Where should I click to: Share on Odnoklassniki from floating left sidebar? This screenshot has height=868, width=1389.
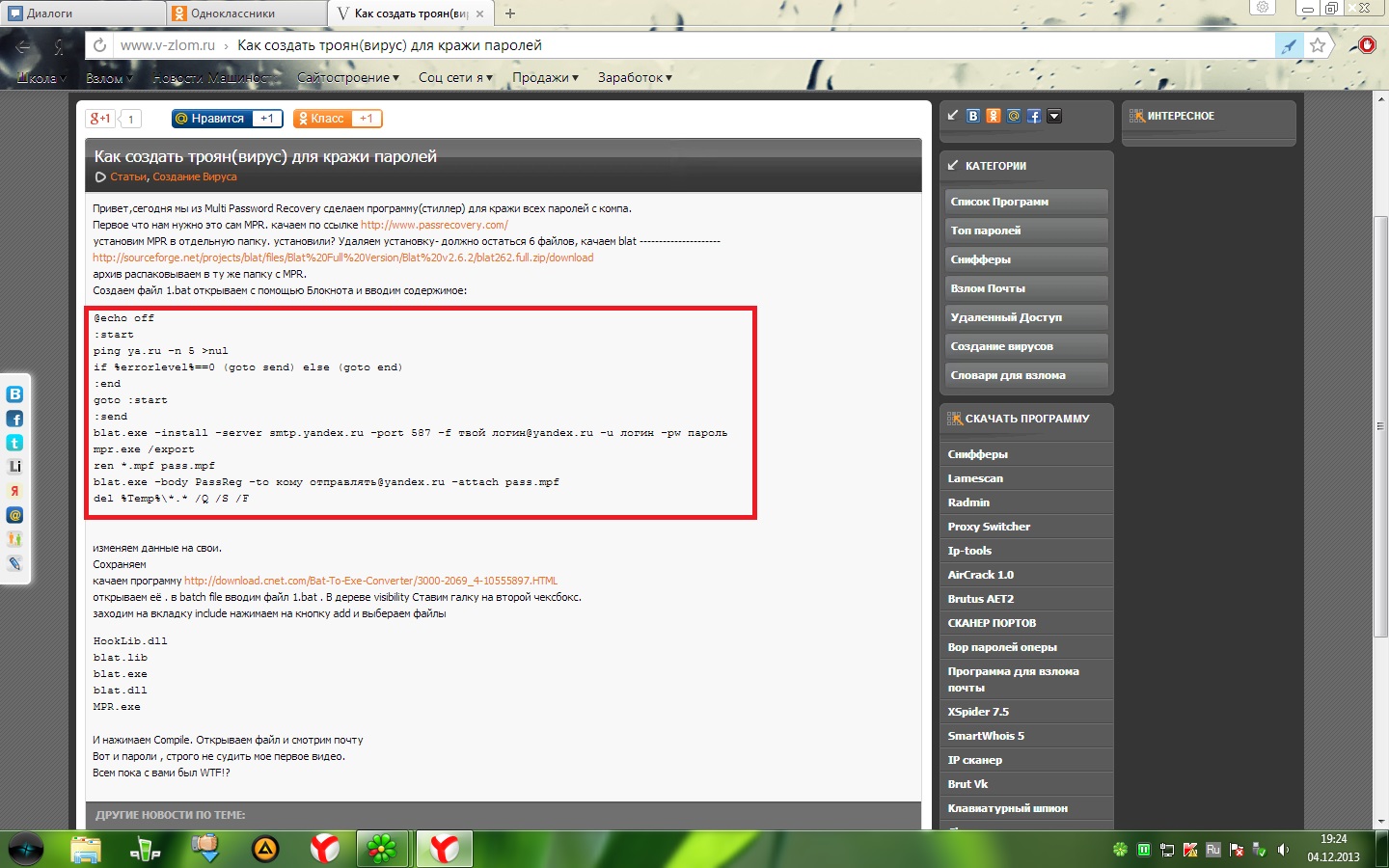14,539
